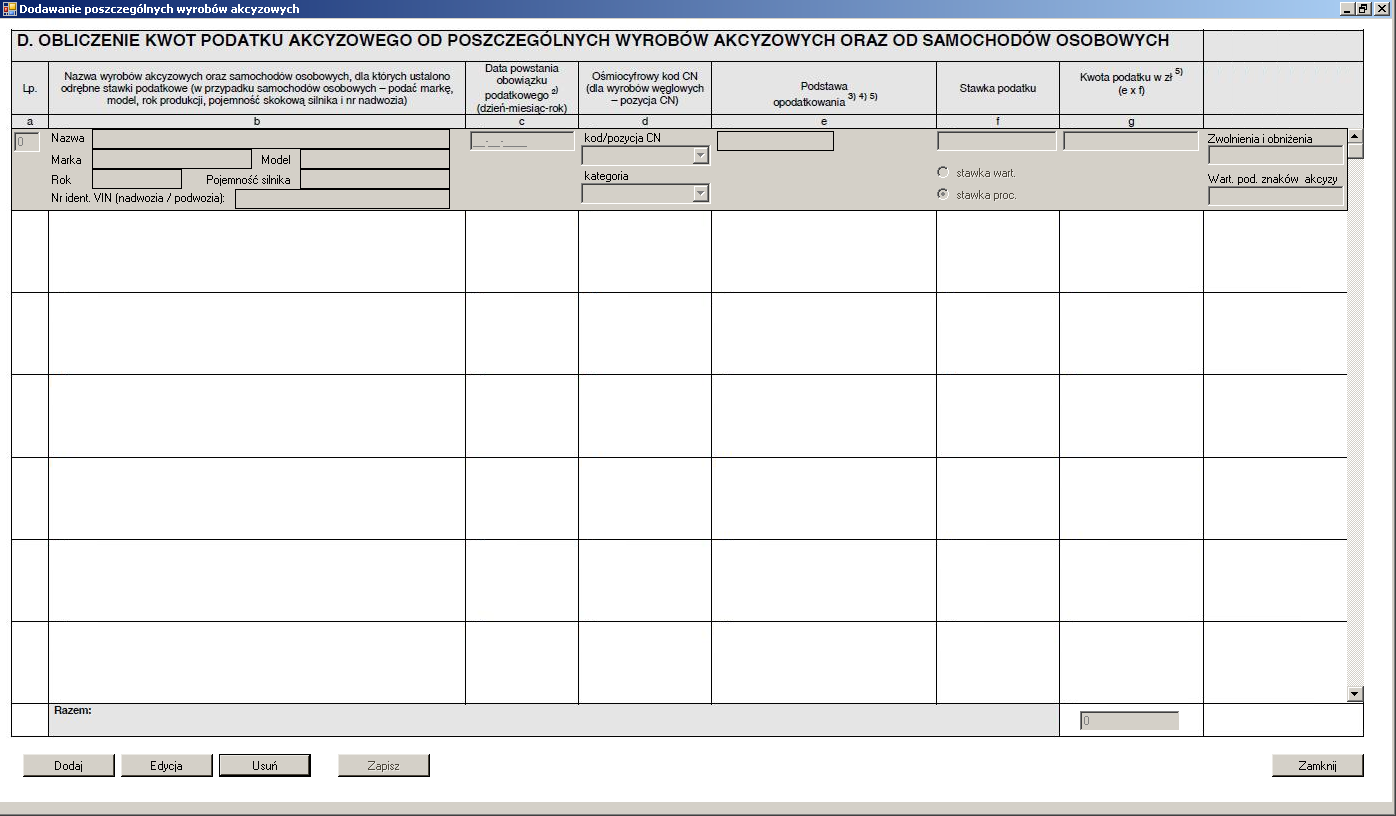Delete the record with Usuń button
This screenshot has width=1396, height=816.
pyautogui.click(x=265, y=766)
